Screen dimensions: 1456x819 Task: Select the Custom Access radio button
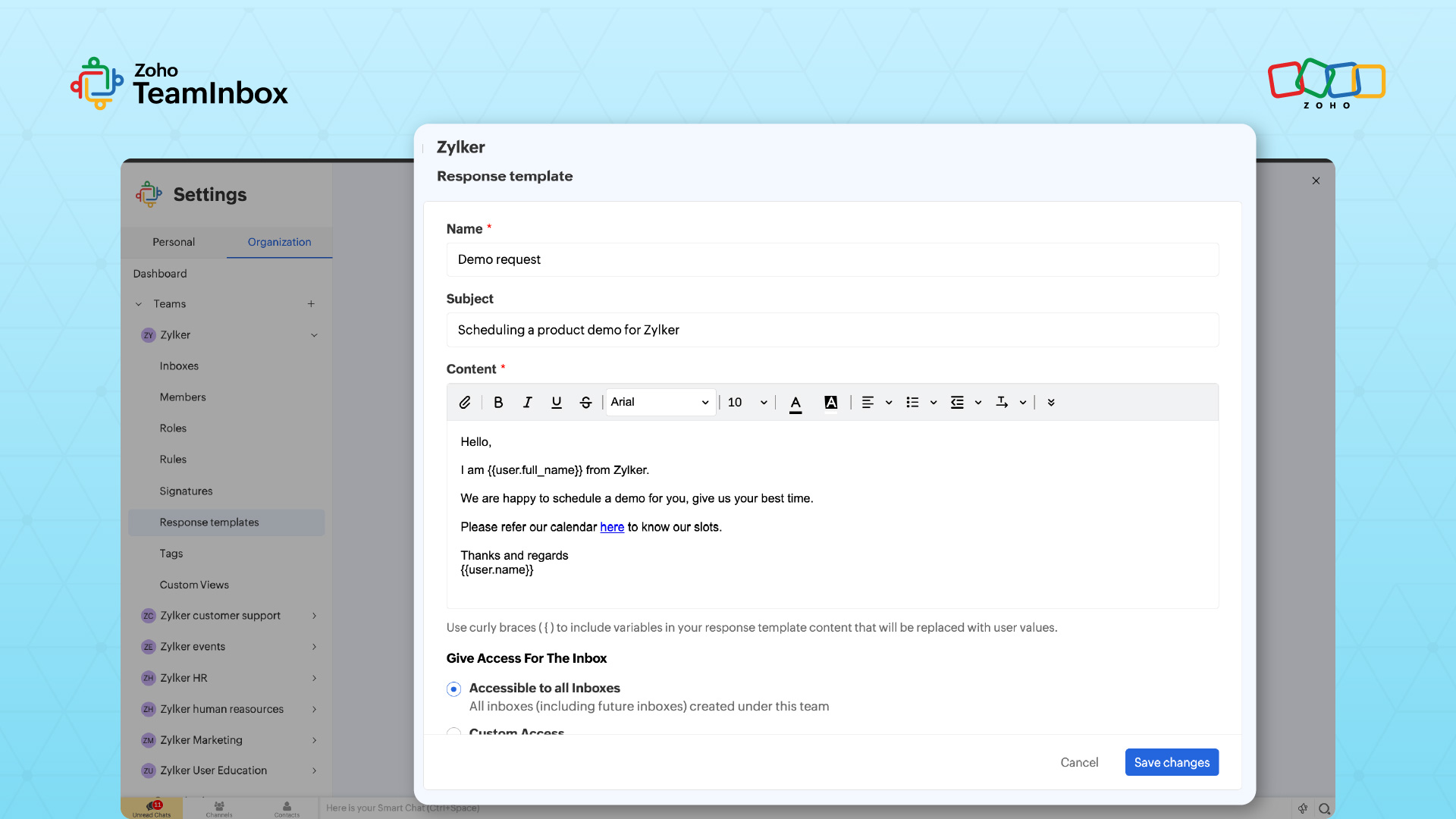tap(454, 732)
